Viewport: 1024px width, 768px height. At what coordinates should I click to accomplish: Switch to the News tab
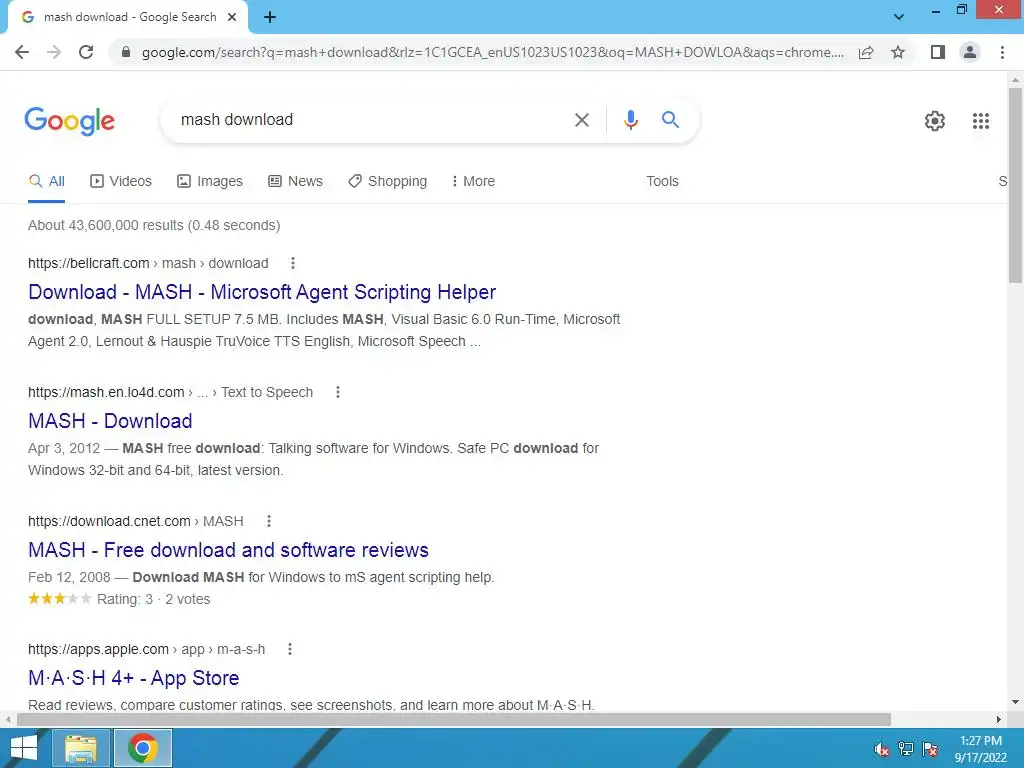pyautogui.click(x=295, y=182)
